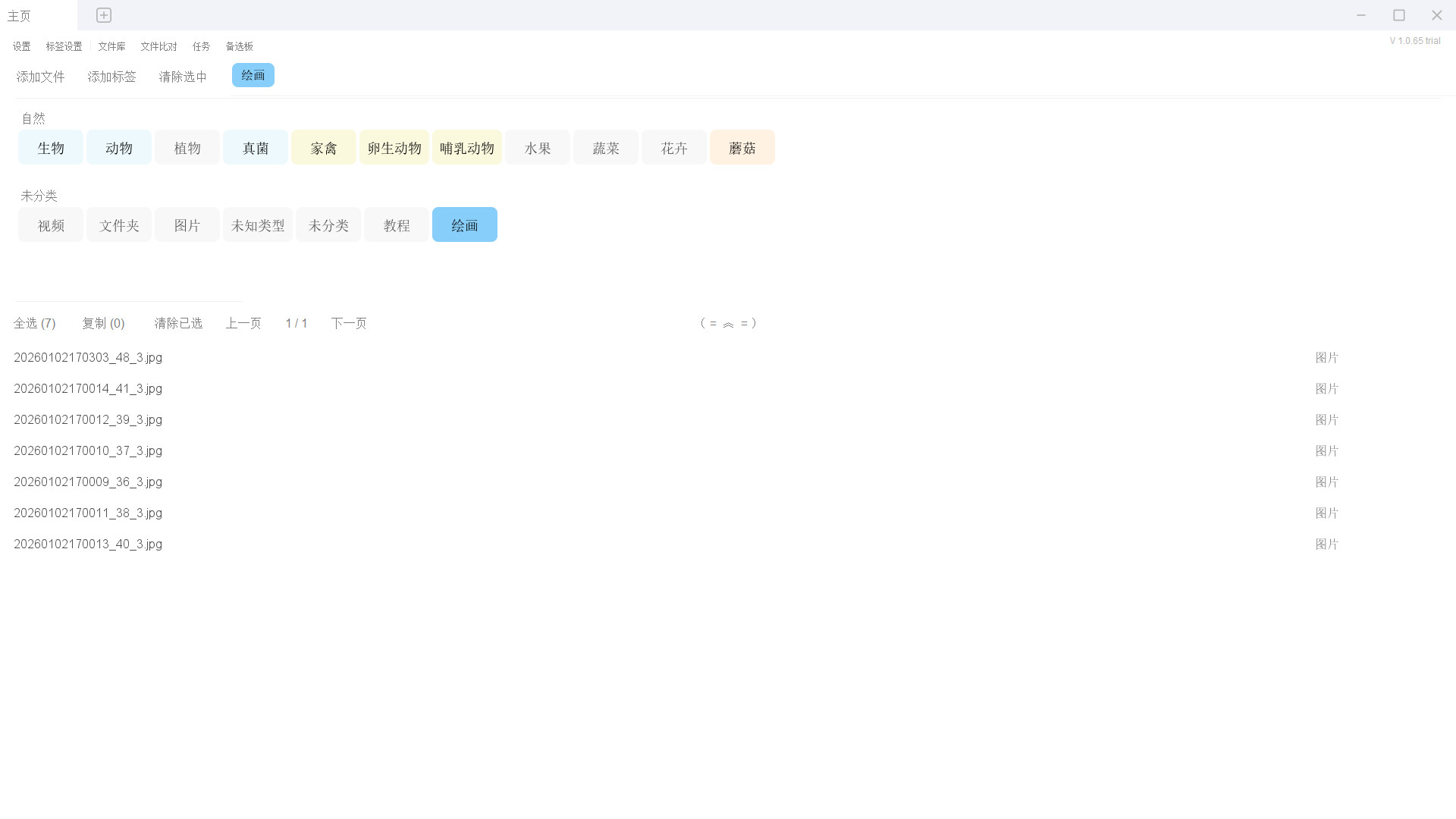Select all items via 全选 (7) link

[x=36, y=323]
